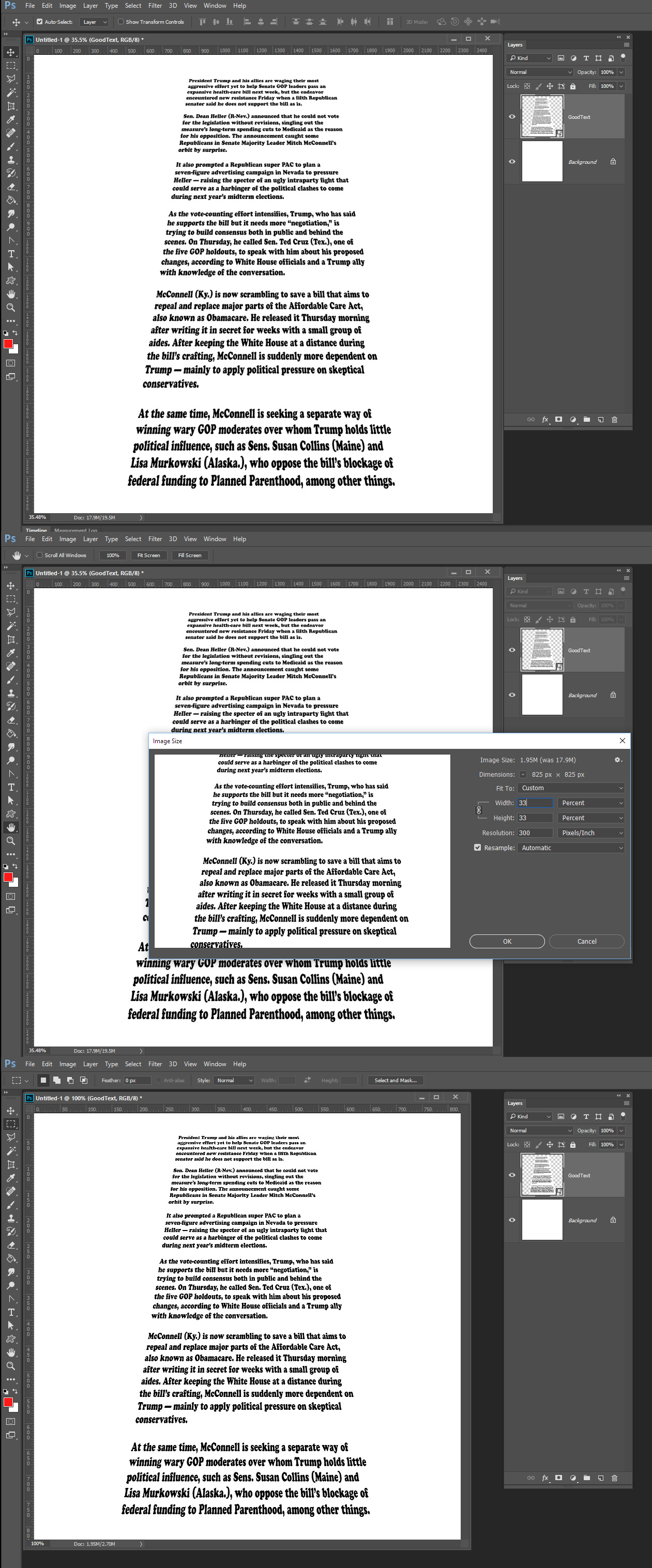The image size is (652, 1568).
Task: Select the Eraser tool in top window
Action: [11, 186]
